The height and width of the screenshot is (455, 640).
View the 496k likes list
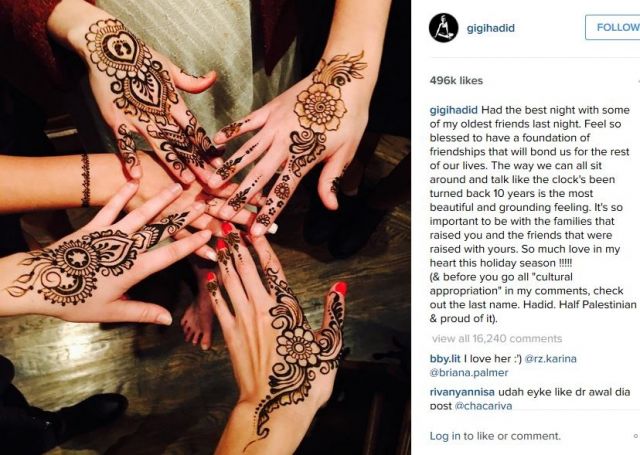pos(456,80)
